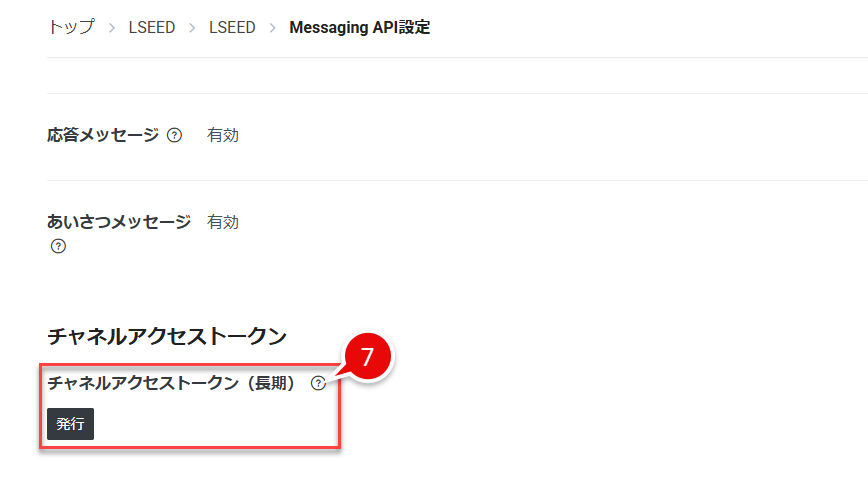
Task: Click the help icon under あいさつメッセージ
Action: pos(58,247)
